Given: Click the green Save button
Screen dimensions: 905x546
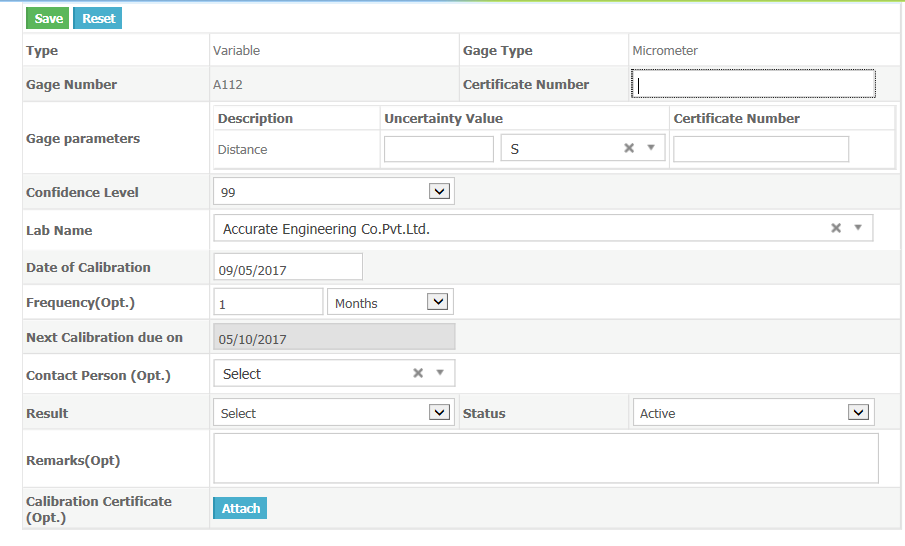Looking at the screenshot, I should (47, 18).
